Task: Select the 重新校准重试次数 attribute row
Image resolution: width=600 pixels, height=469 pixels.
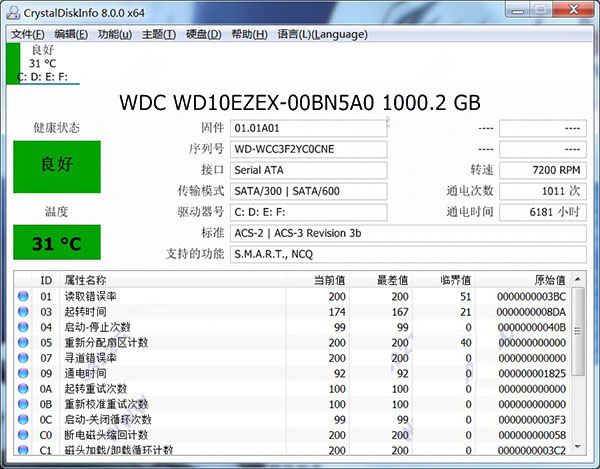Action: [x=293, y=404]
